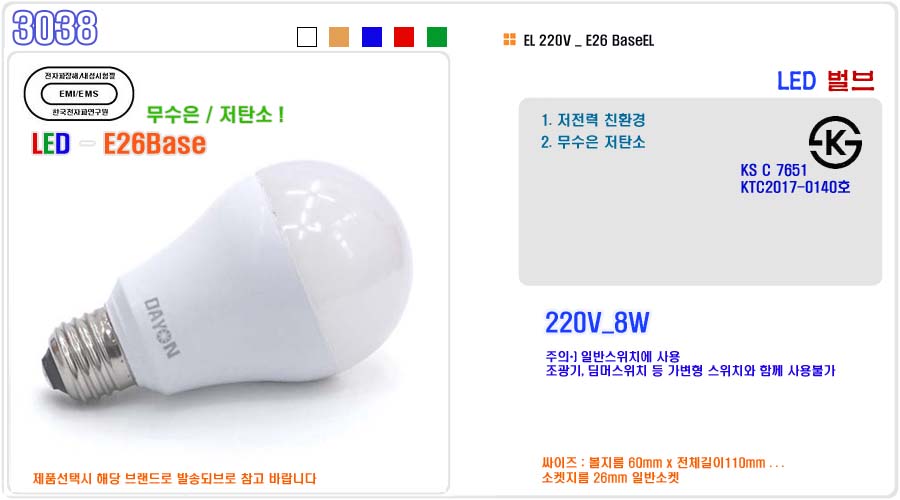This screenshot has height=500, width=900.
Task: Click the LED 벌브 heading
Action: pyautogui.click(x=825, y=81)
